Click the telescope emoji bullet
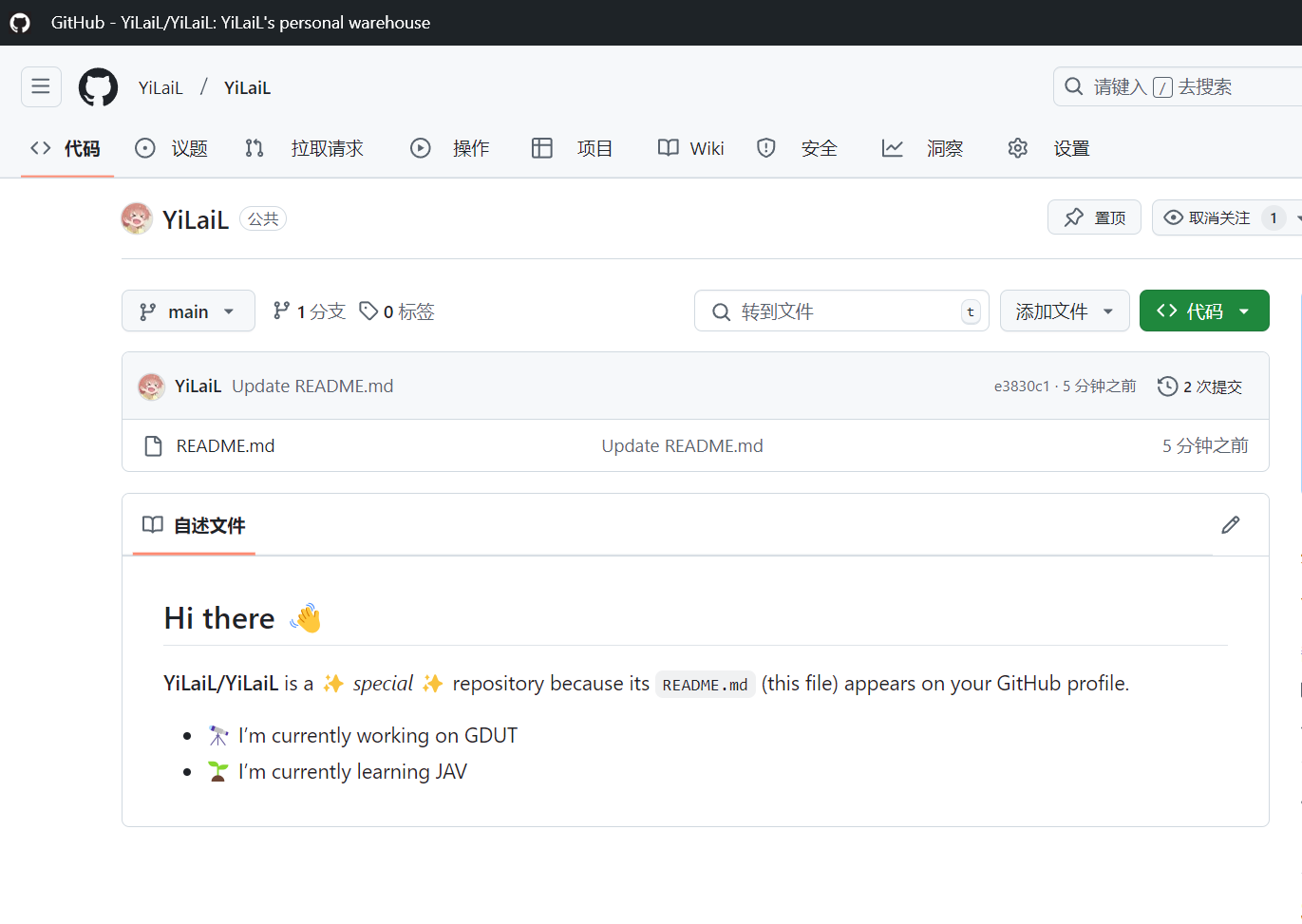Screen dimensions: 1302x924 (x=218, y=735)
